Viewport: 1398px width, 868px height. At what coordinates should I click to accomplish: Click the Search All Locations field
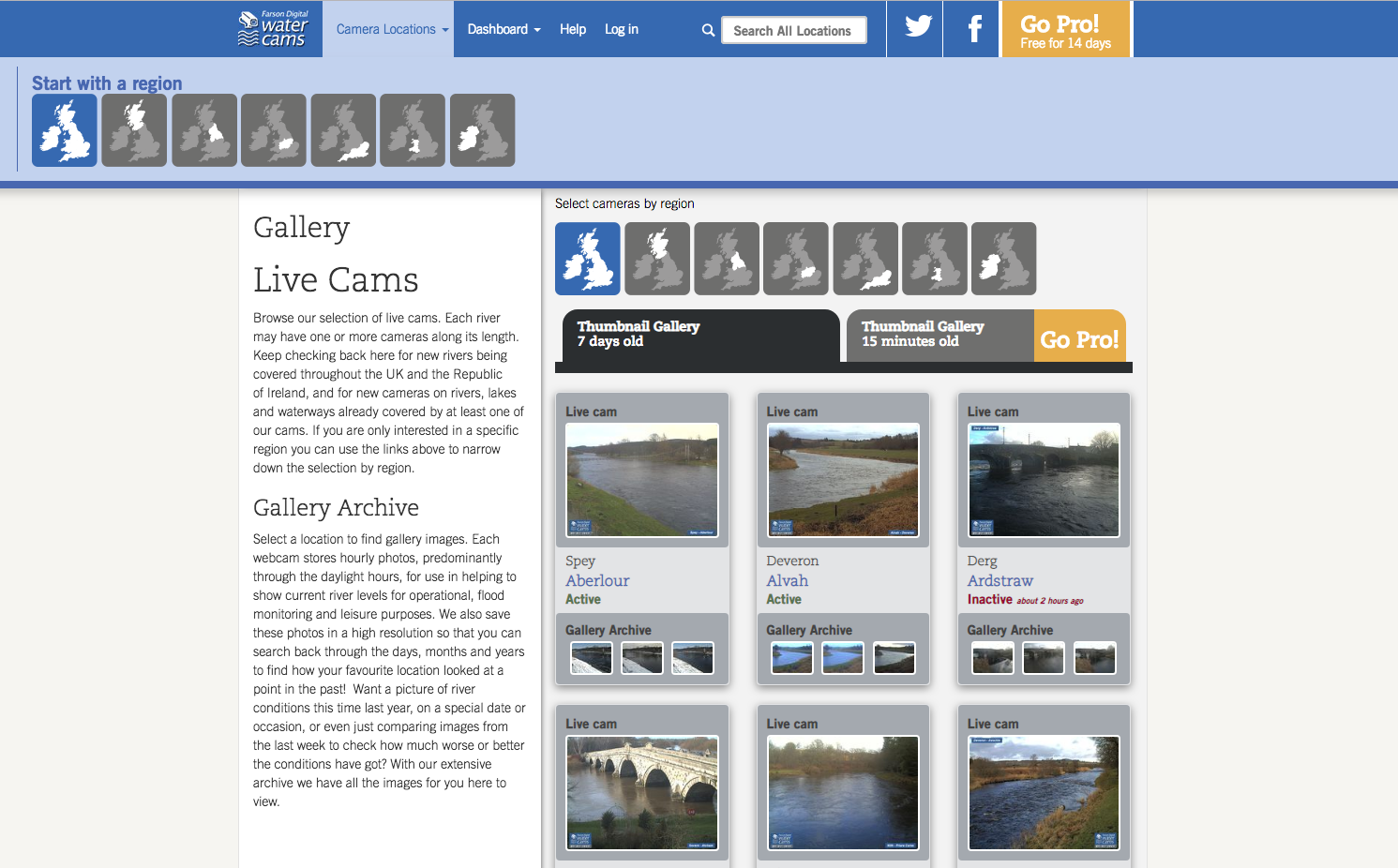point(793,31)
